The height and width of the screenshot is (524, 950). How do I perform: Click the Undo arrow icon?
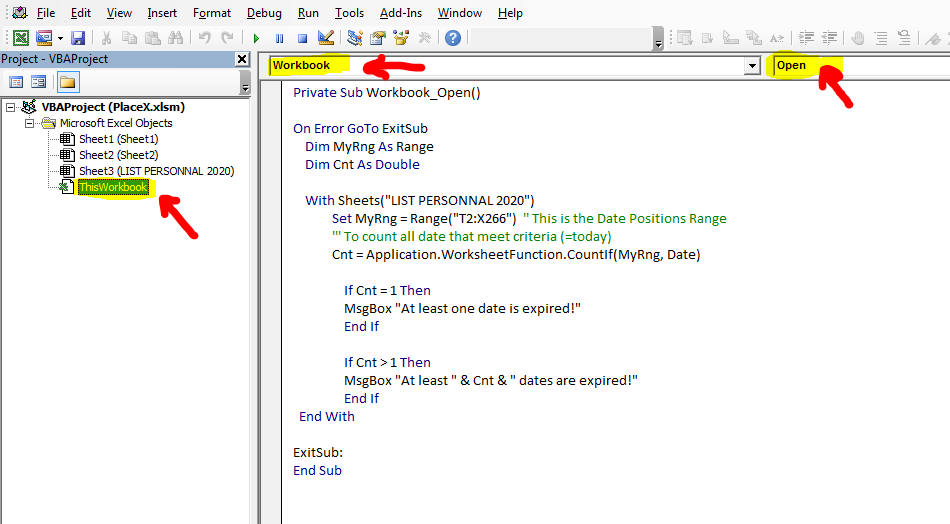tap(204, 38)
